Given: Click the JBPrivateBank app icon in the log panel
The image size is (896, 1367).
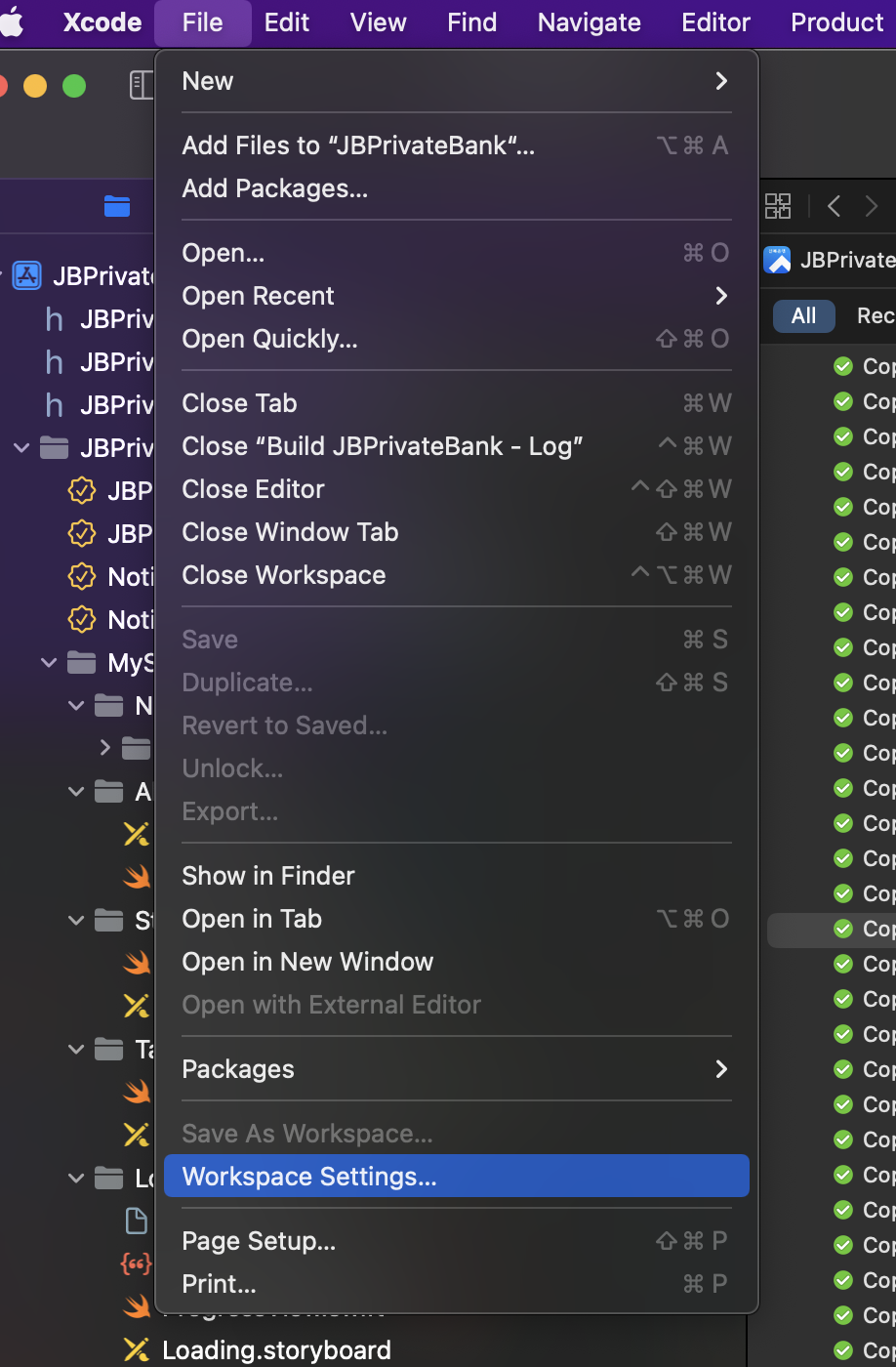Looking at the screenshot, I should [x=778, y=260].
